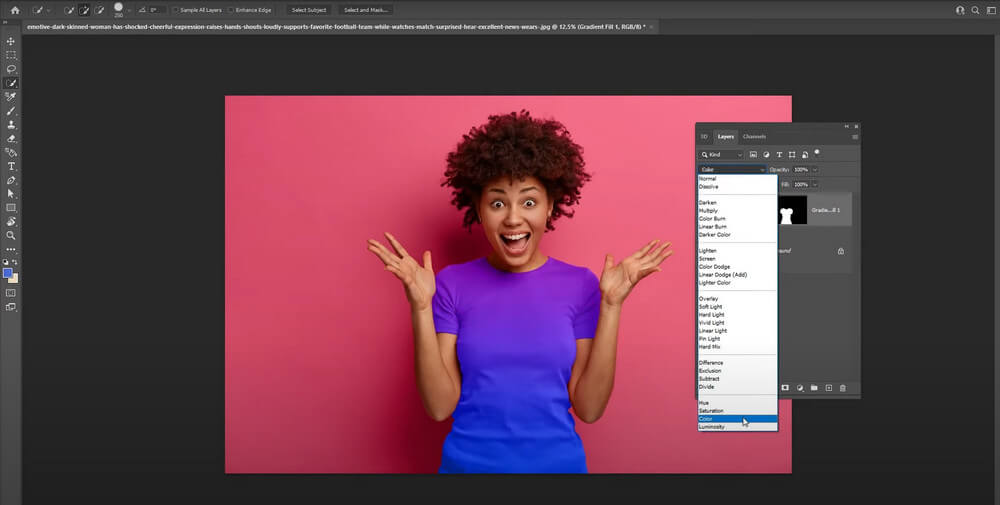1000x505 pixels.
Task: Click the Home icon
Action: coord(15,10)
